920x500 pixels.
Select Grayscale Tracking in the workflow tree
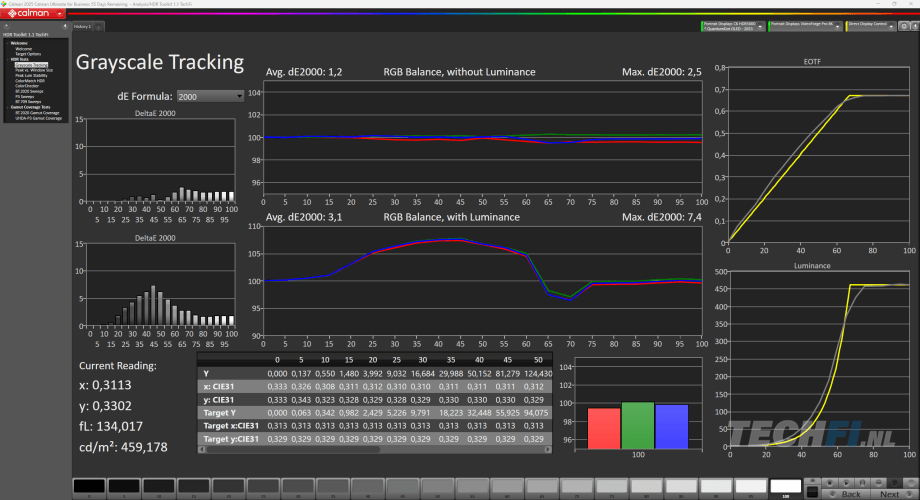(31, 65)
